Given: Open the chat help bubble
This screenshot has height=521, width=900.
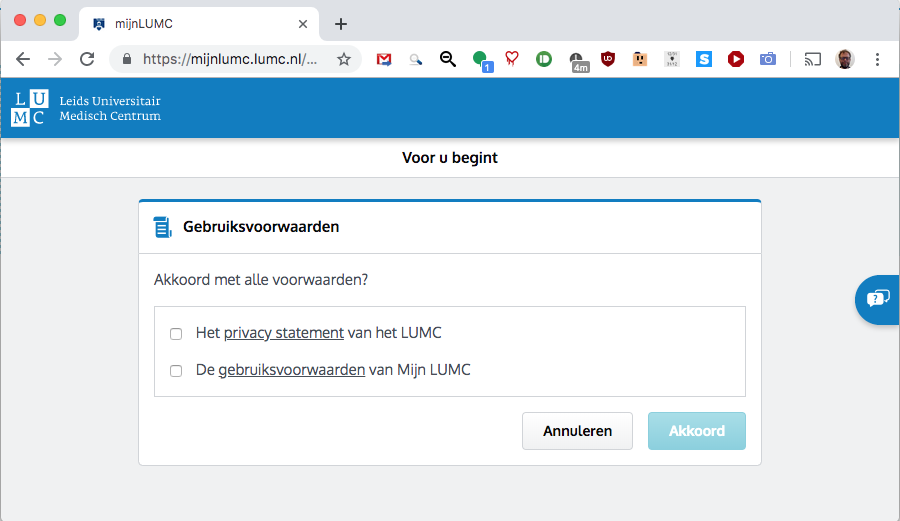Looking at the screenshot, I should tap(878, 298).
